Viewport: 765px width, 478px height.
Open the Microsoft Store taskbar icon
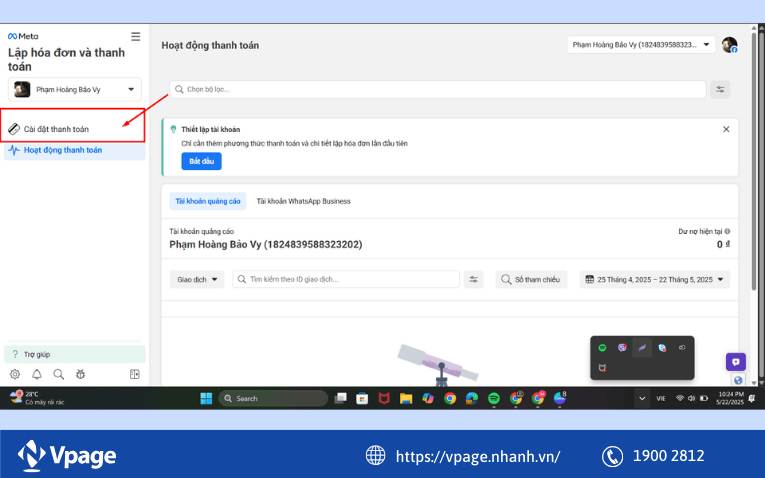point(362,398)
